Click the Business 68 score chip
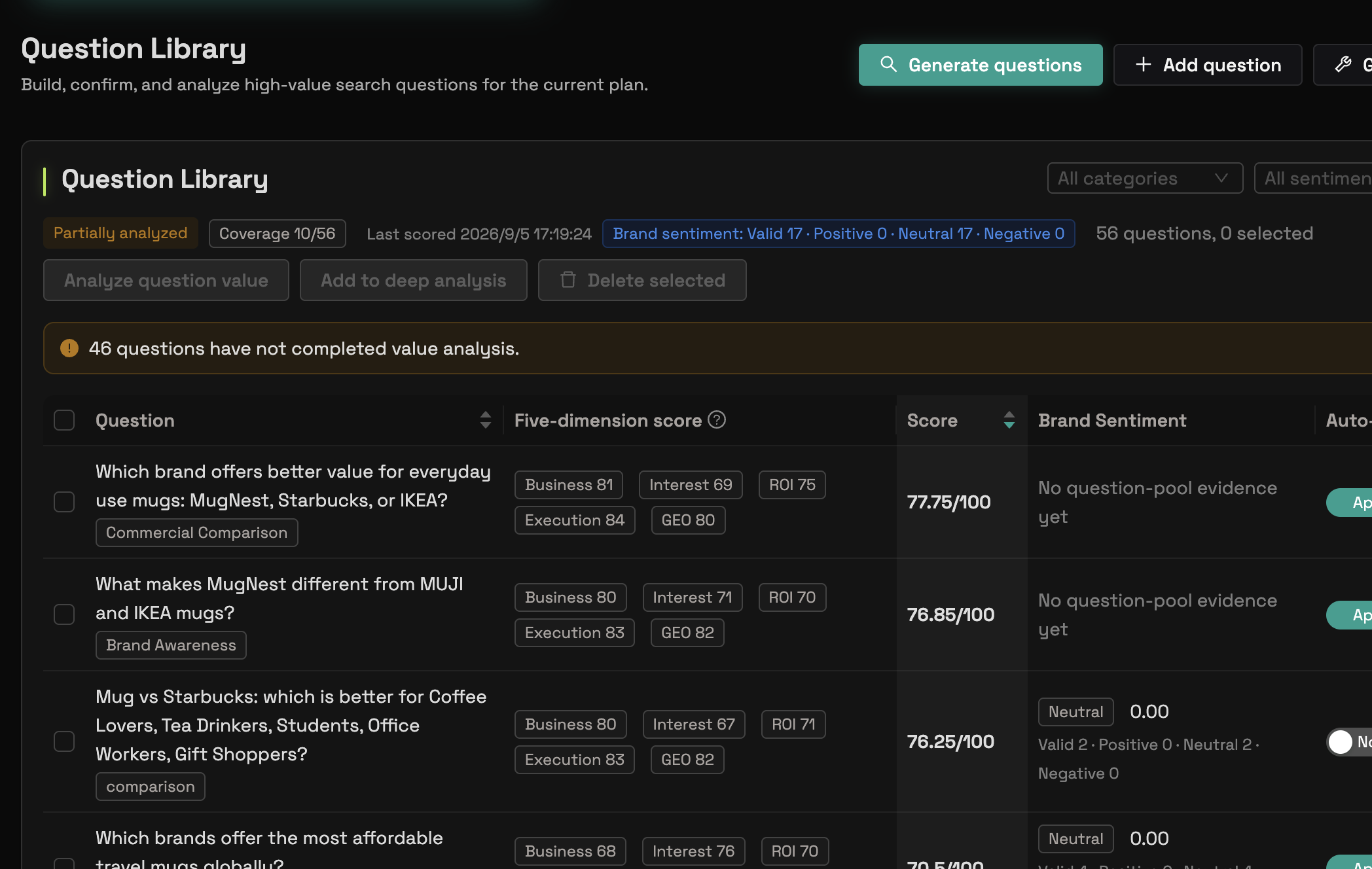Image resolution: width=1372 pixels, height=869 pixels. point(570,851)
